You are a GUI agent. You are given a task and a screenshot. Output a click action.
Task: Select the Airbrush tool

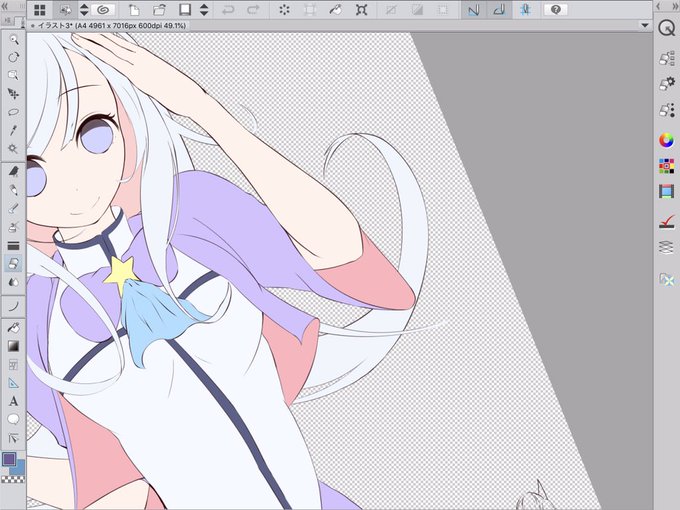[x=14, y=227]
